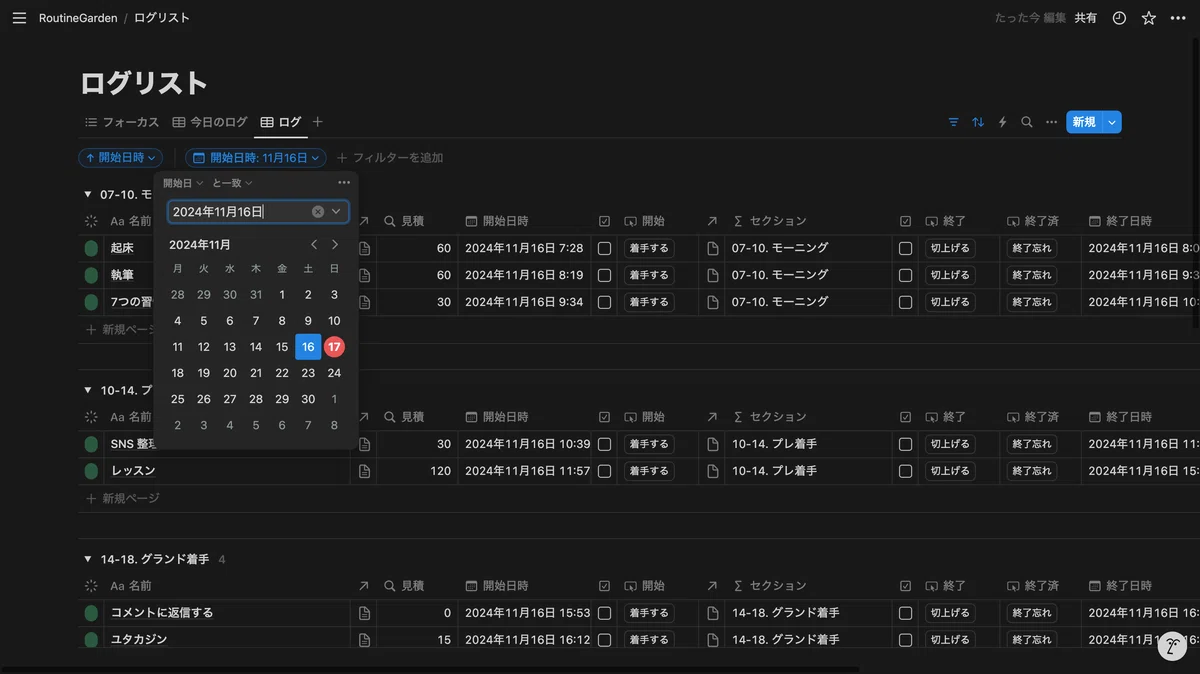Go to RoutineGarden in breadcrumb
Image resolution: width=1200 pixels, height=674 pixels.
coord(78,18)
